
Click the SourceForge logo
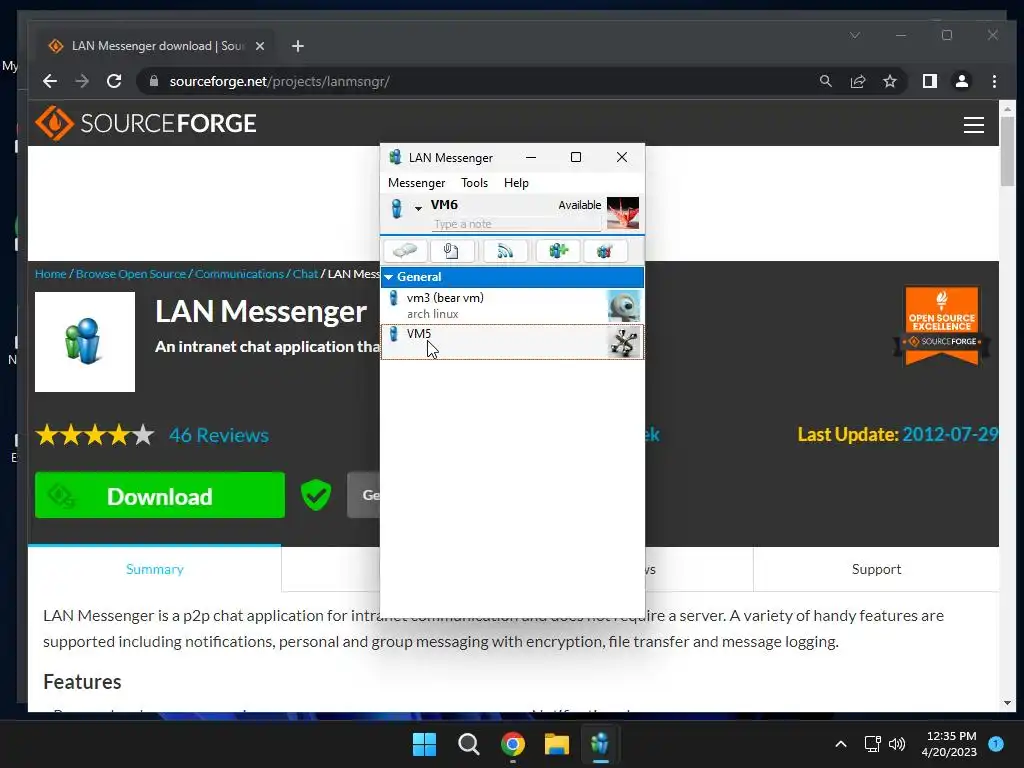point(146,123)
